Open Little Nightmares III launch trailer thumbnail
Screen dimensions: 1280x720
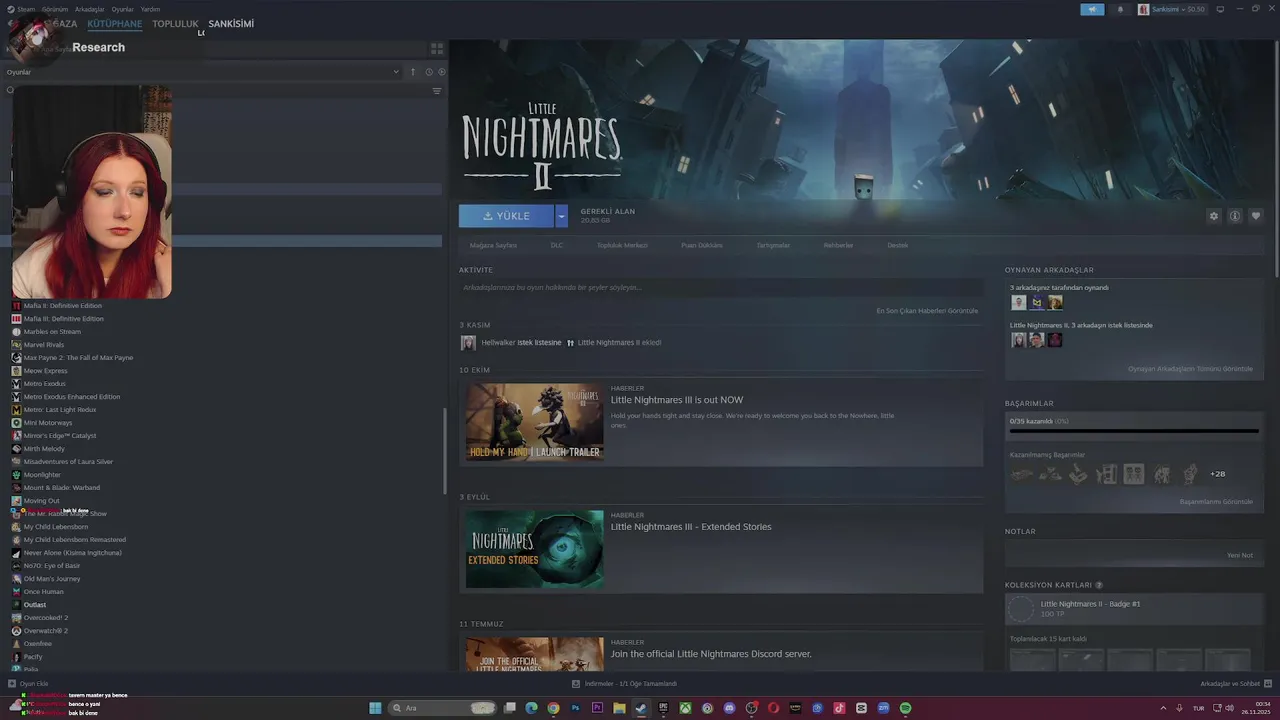coord(534,422)
